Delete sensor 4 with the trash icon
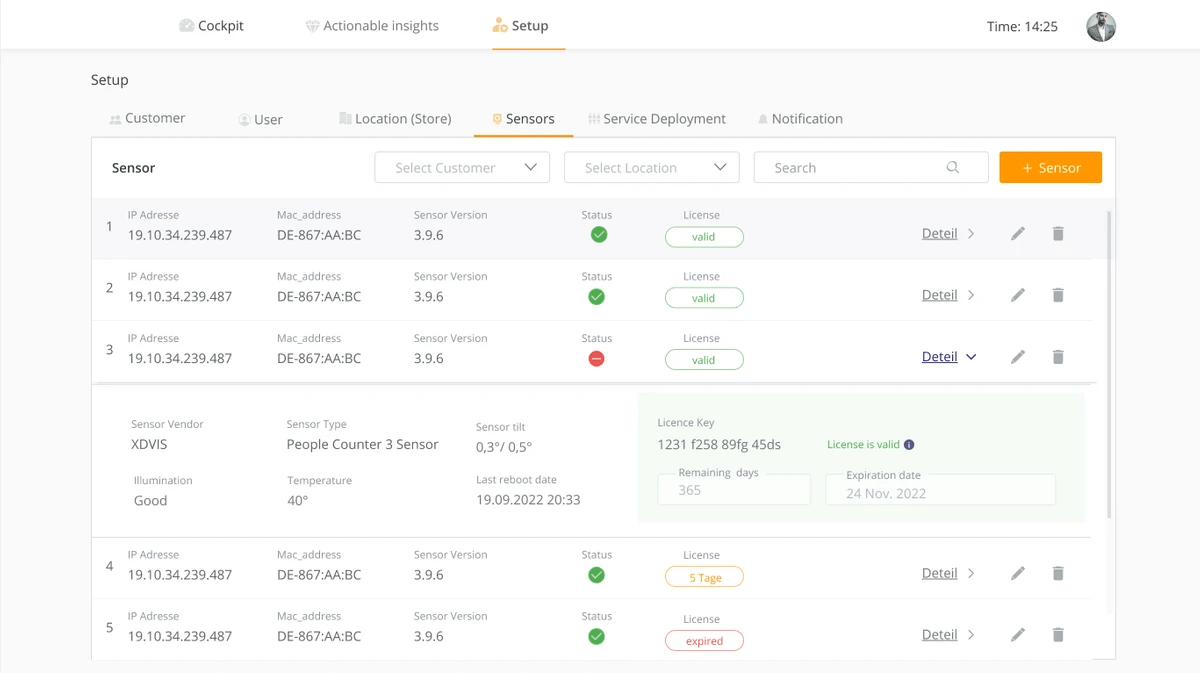The width and height of the screenshot is (1200, 673). (1058, 573)
